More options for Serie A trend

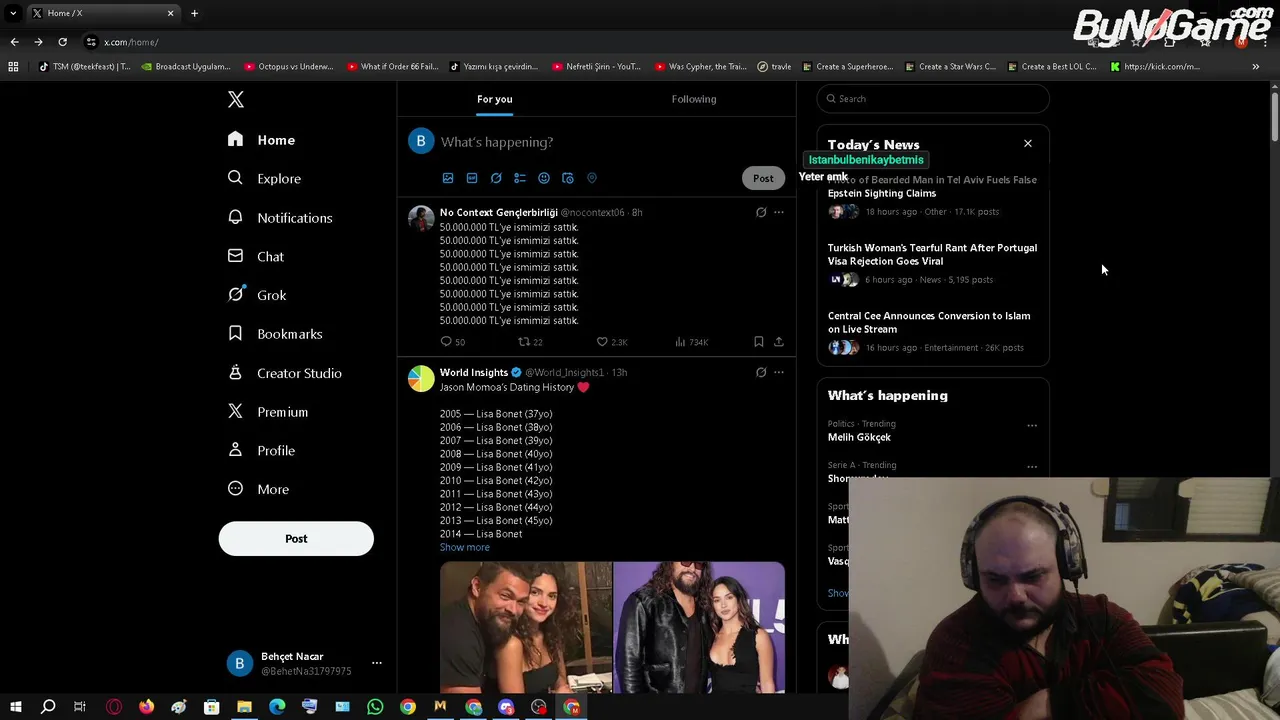(1032, 467)
